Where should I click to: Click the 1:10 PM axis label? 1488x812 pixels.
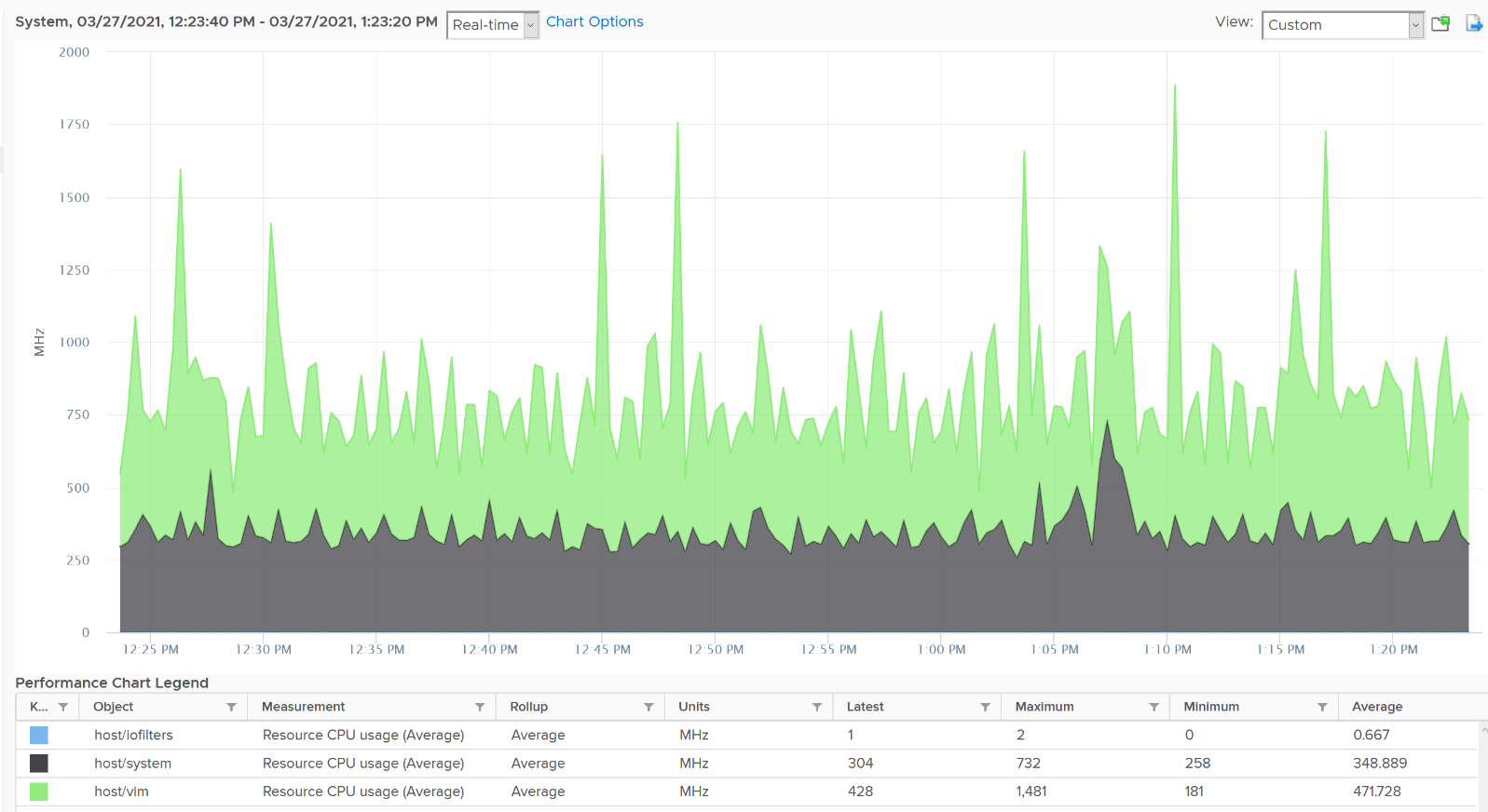point(1167,649)
